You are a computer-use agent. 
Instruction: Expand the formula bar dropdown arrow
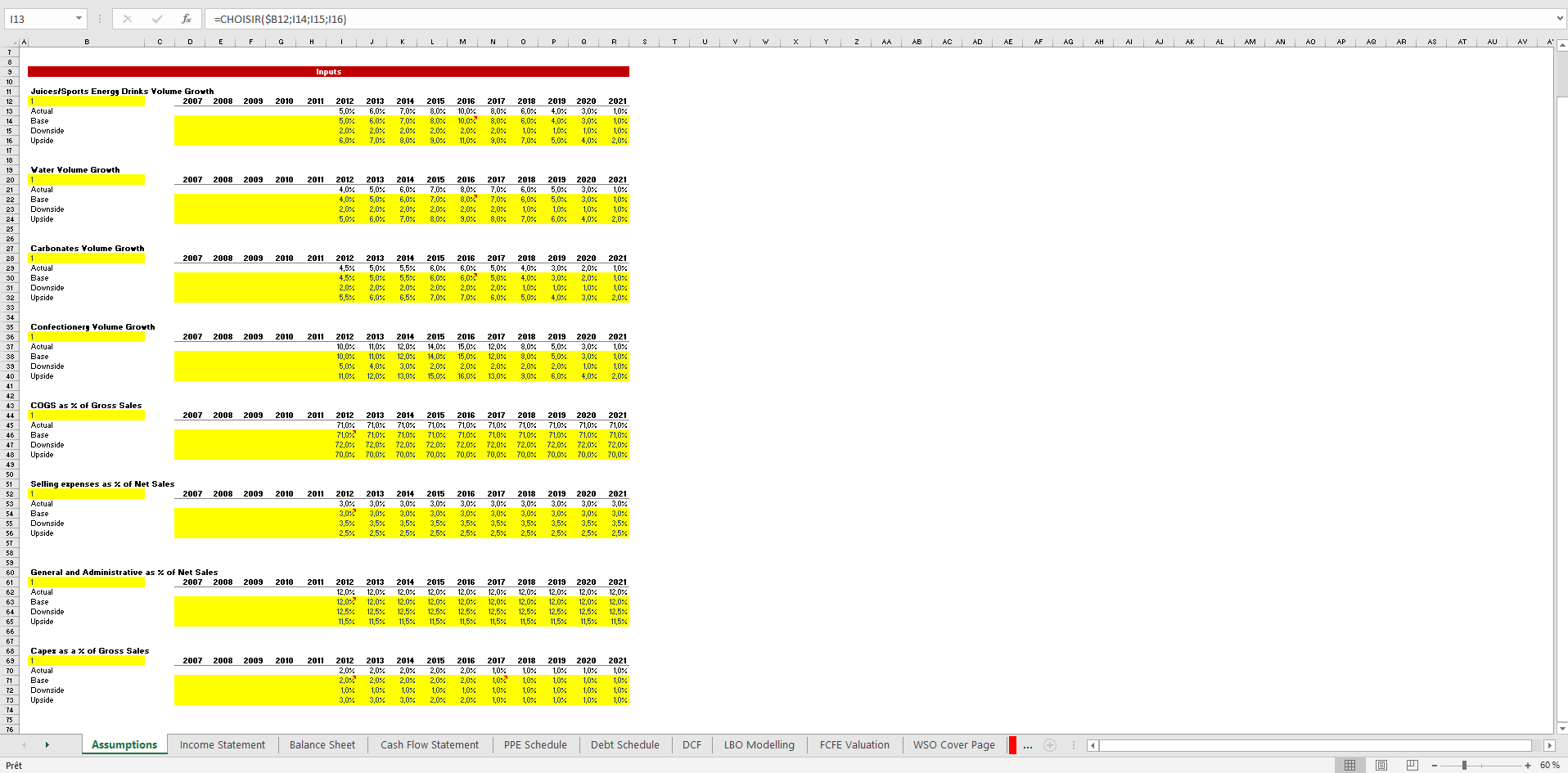(1559, 18)
